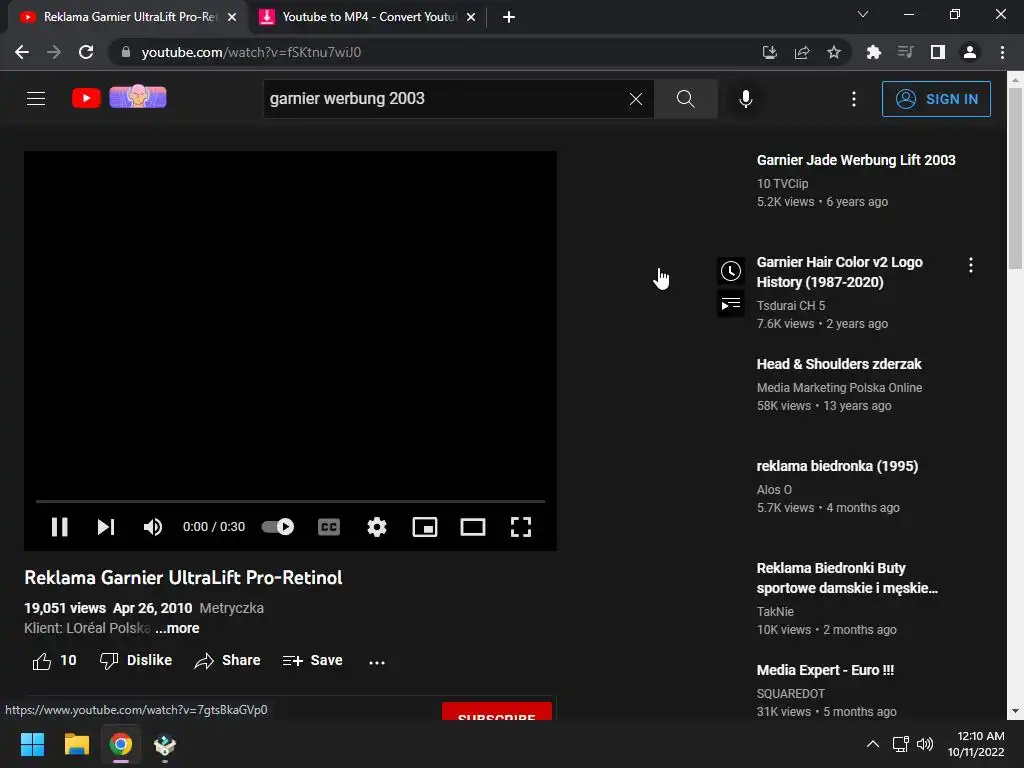Click the search magnifier button
The width and height of the screenshot is (1024, 768).
coord(686,99)
